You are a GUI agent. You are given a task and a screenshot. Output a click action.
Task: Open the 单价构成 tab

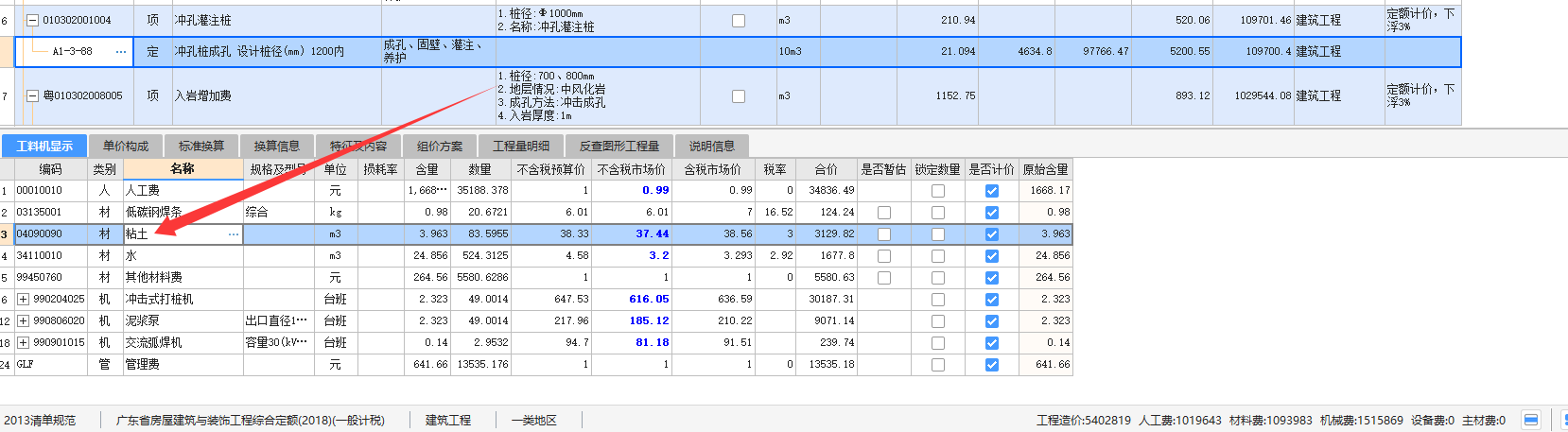(x=126, y=147)
